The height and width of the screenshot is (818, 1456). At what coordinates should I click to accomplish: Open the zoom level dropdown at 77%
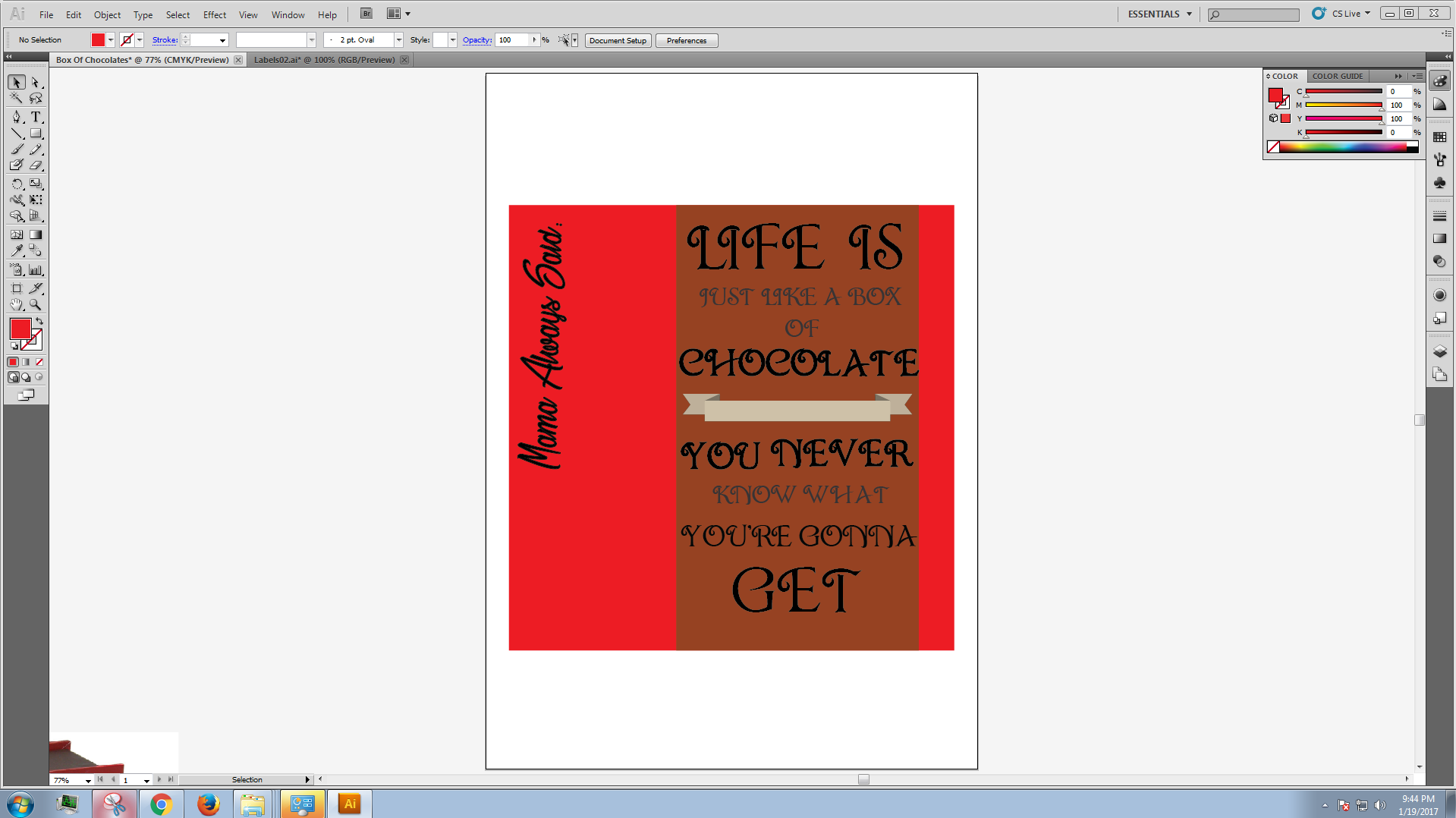[88, 780]
